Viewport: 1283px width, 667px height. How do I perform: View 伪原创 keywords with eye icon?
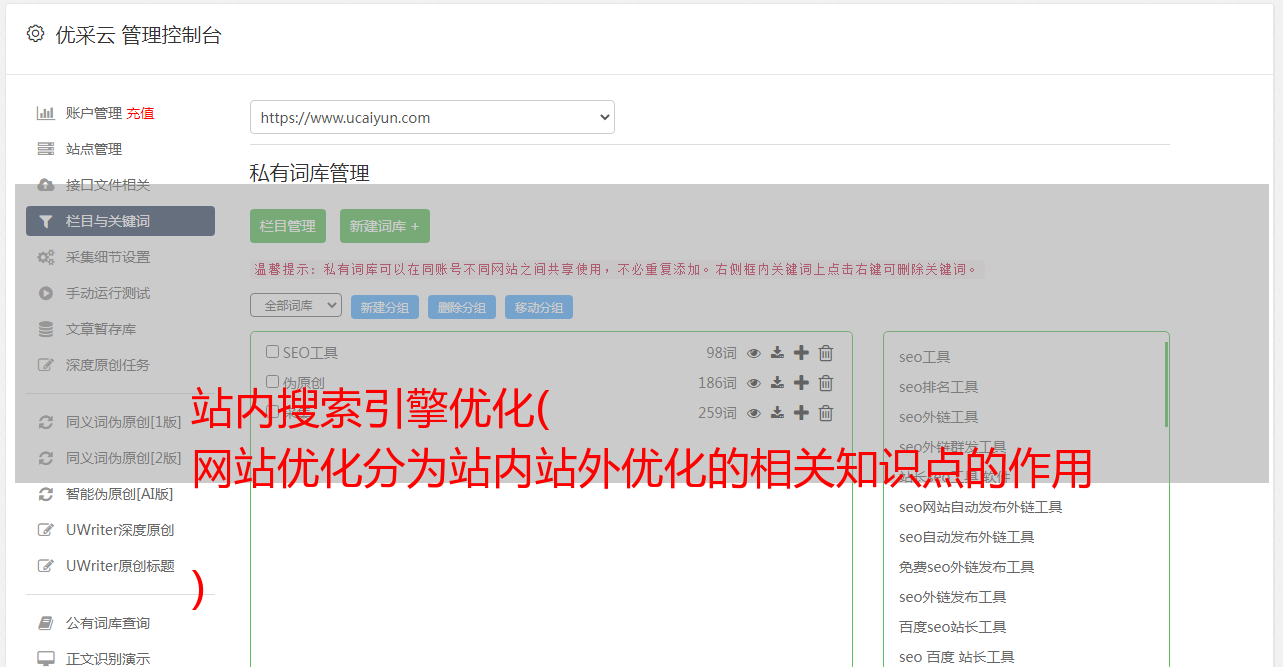(754, 383)
